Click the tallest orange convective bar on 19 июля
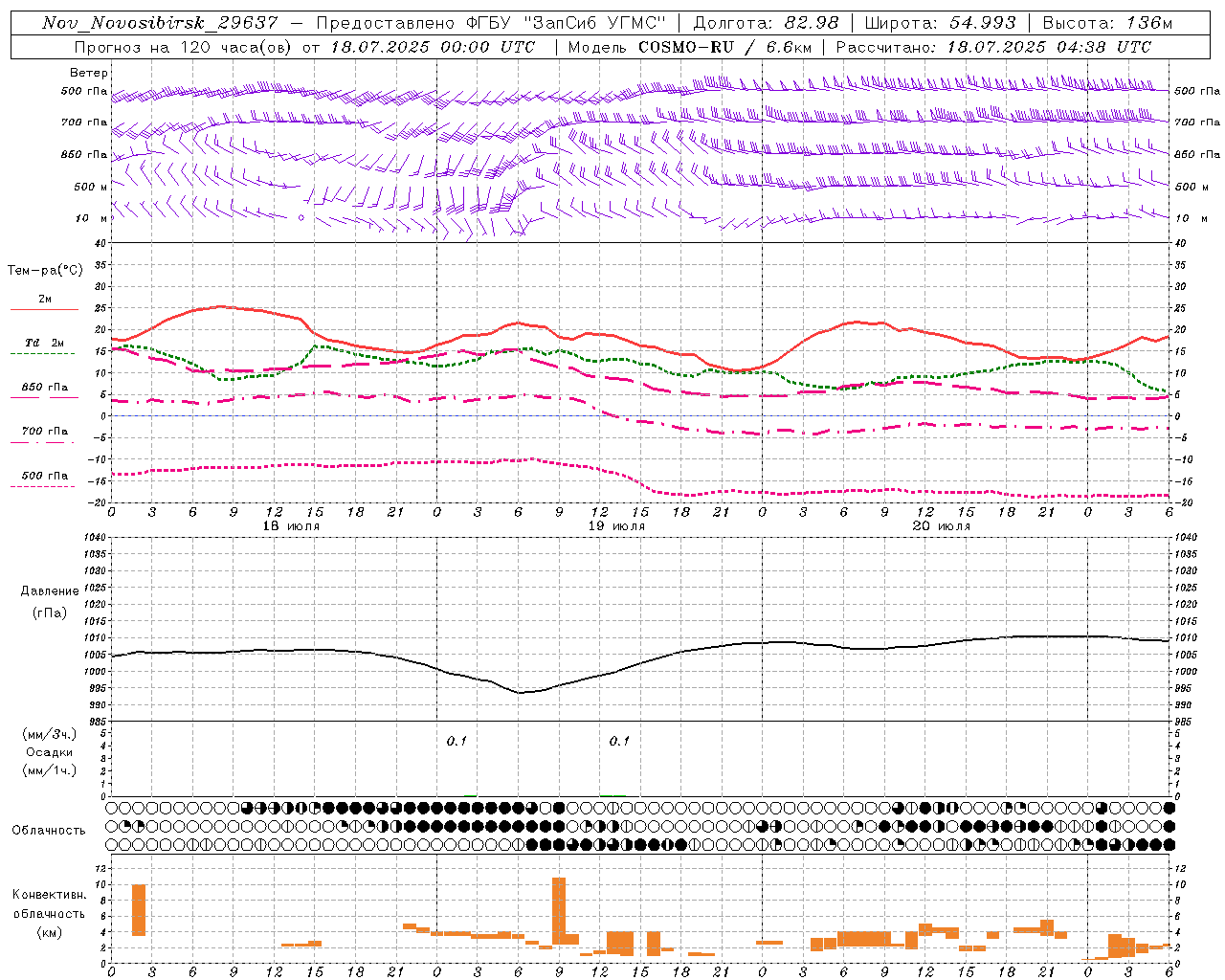The width and height of the screenshot is (1225, 980). (x=559, y=911)
